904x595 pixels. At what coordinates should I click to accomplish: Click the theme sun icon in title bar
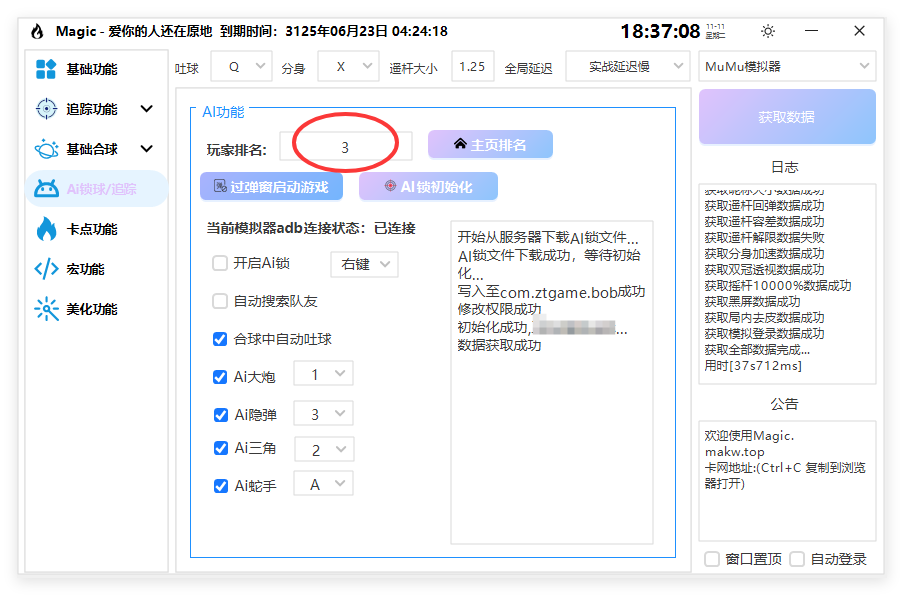pyautogui.click(x=767, y=31)
